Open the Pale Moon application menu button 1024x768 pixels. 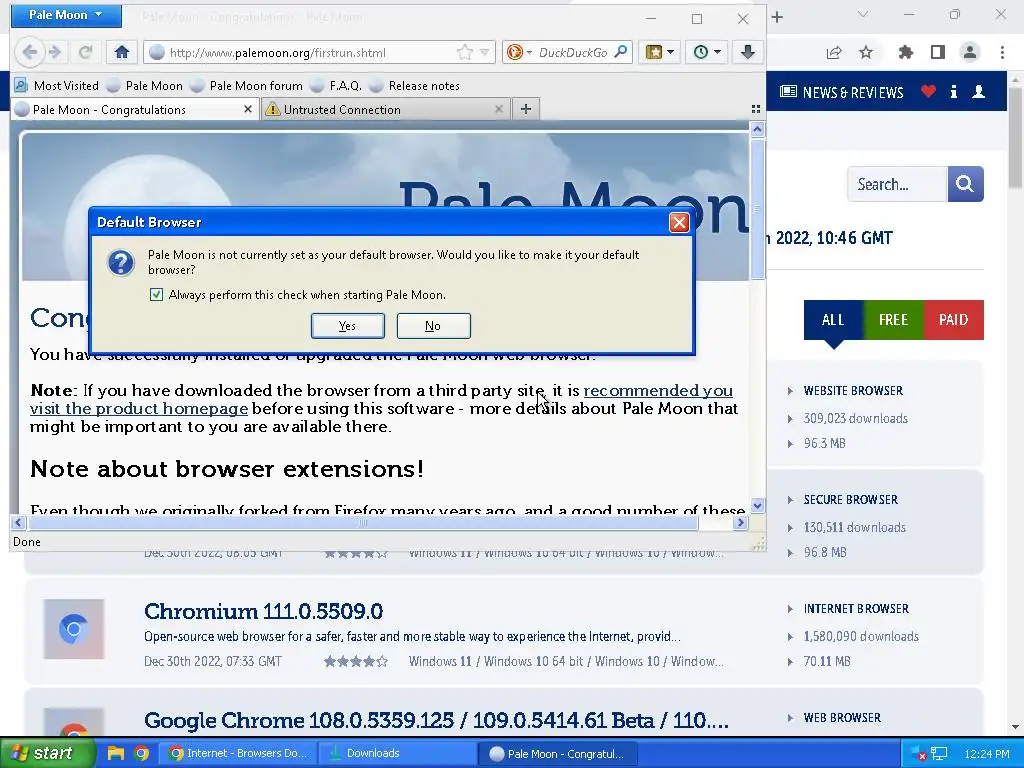pos(66,15)
